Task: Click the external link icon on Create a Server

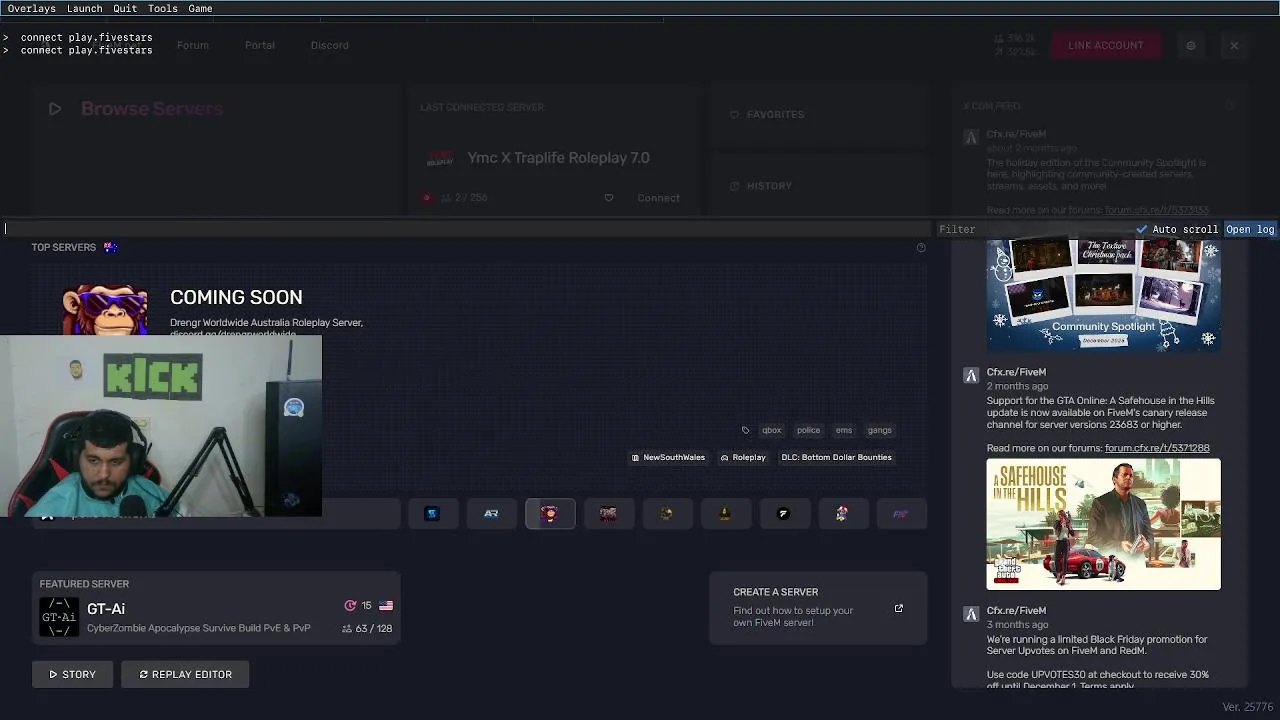Action: tap(898, 608)
